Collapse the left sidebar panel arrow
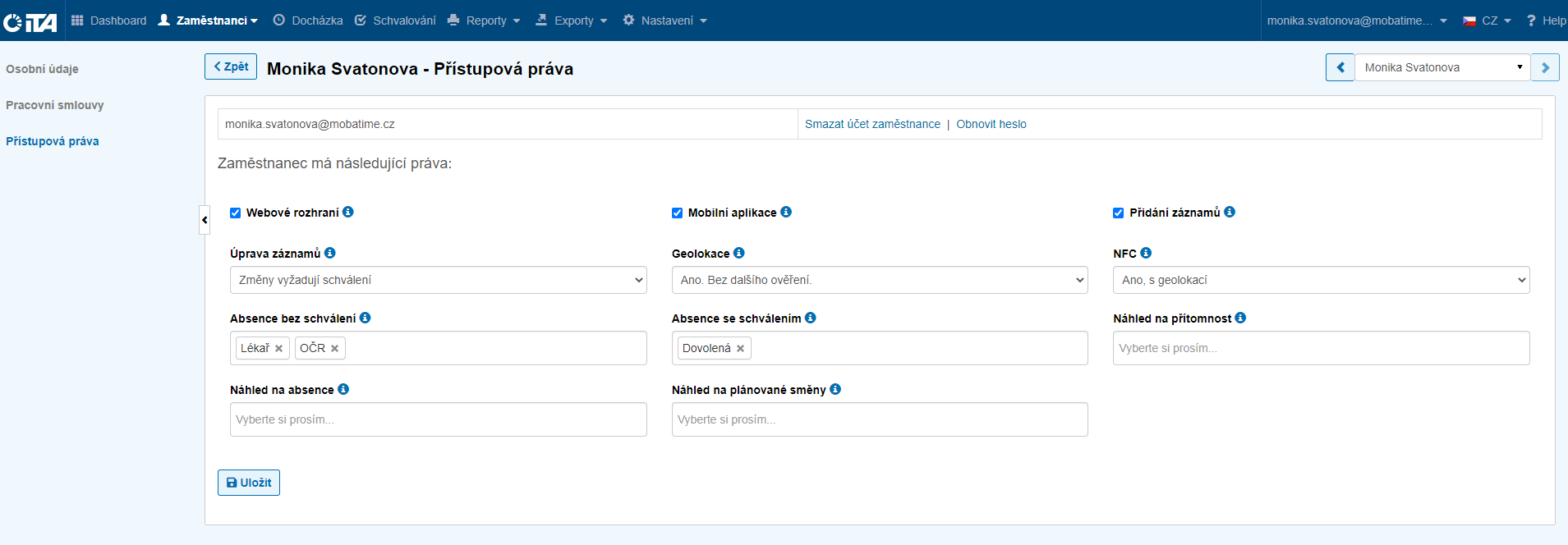The image size is (1568, 545). point(205,220)
